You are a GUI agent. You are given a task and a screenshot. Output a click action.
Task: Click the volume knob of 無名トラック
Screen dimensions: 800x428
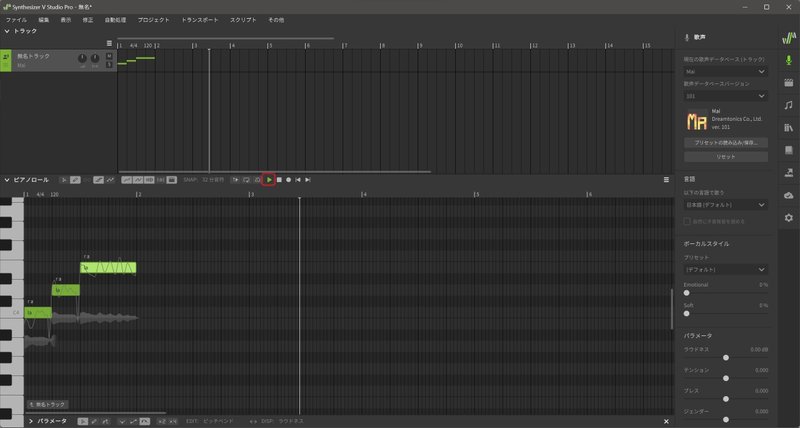(82, 59)
